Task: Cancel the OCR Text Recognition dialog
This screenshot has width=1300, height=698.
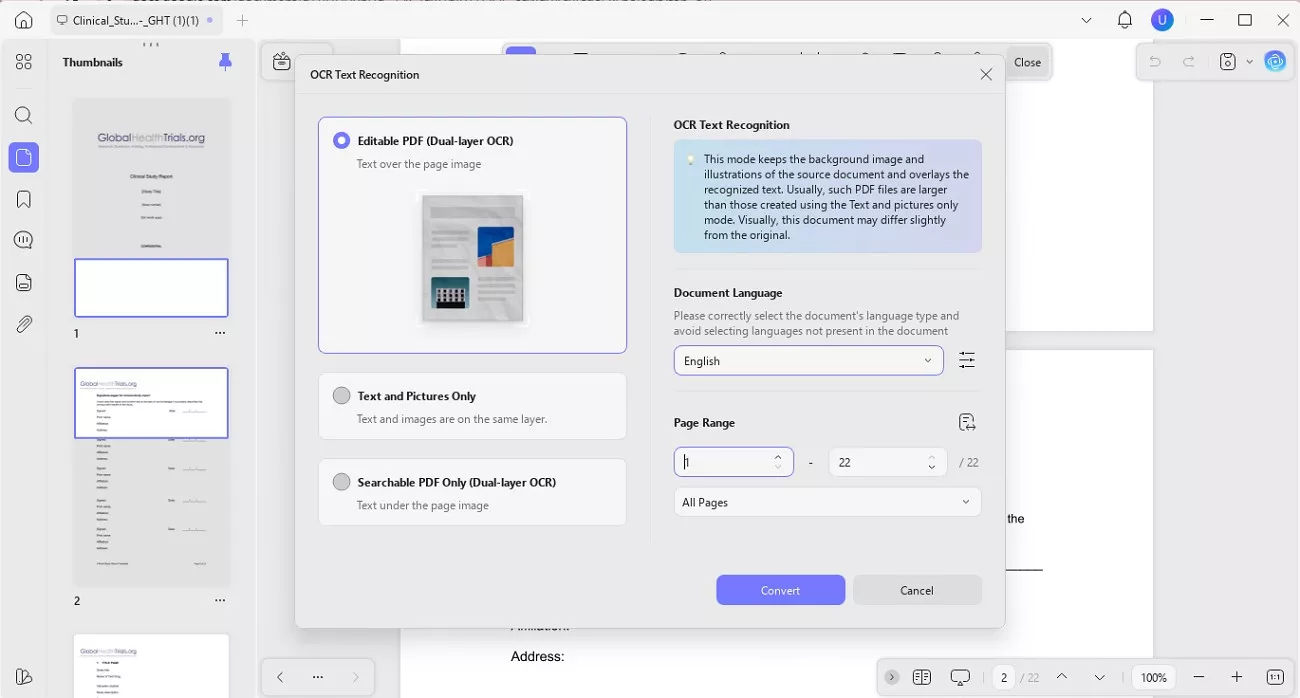Action: coord(916,590)
